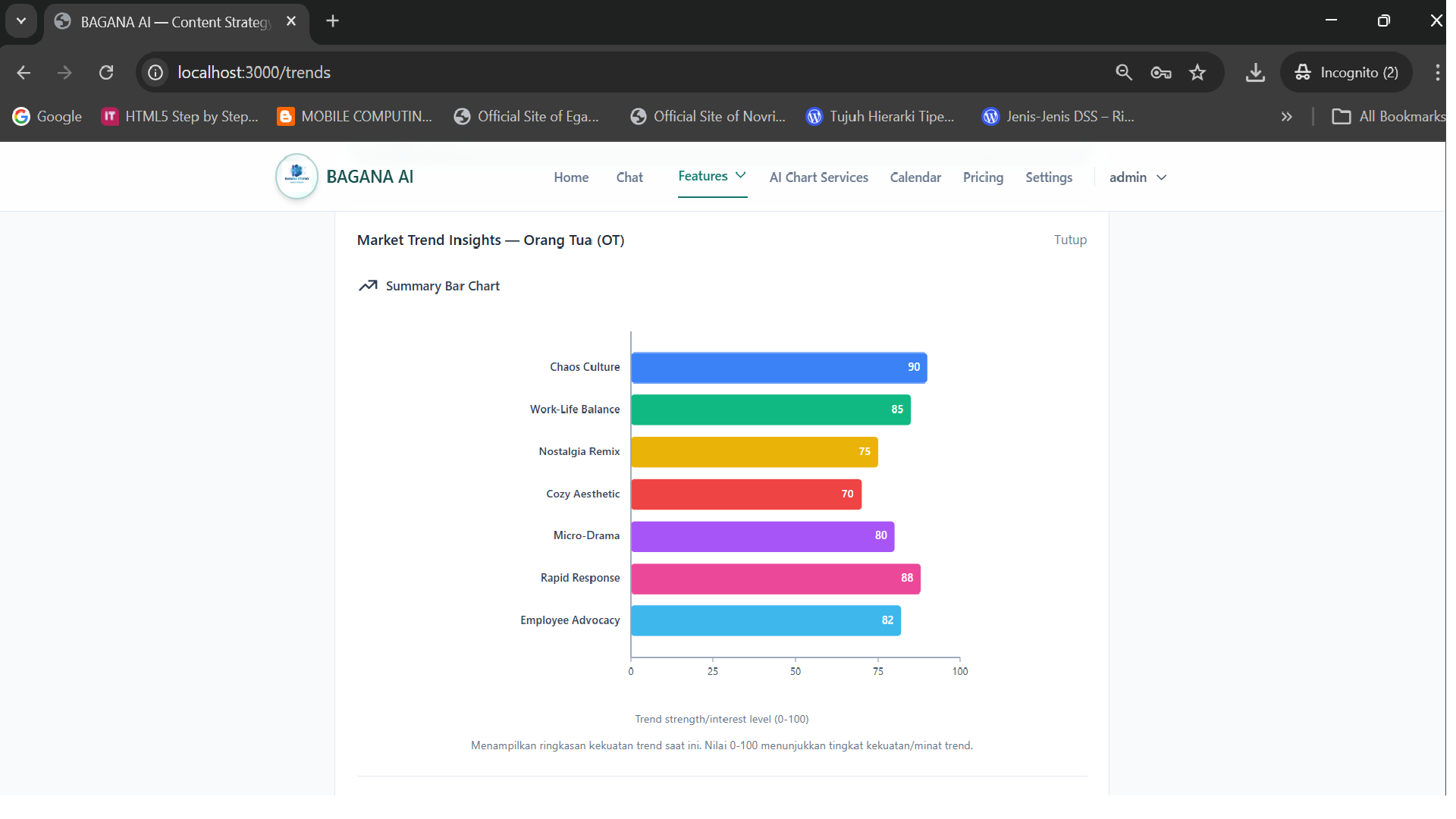Viewport: 1456px width, 819px height.
Task: Open the Features dropdown
Action: point(711,177)
